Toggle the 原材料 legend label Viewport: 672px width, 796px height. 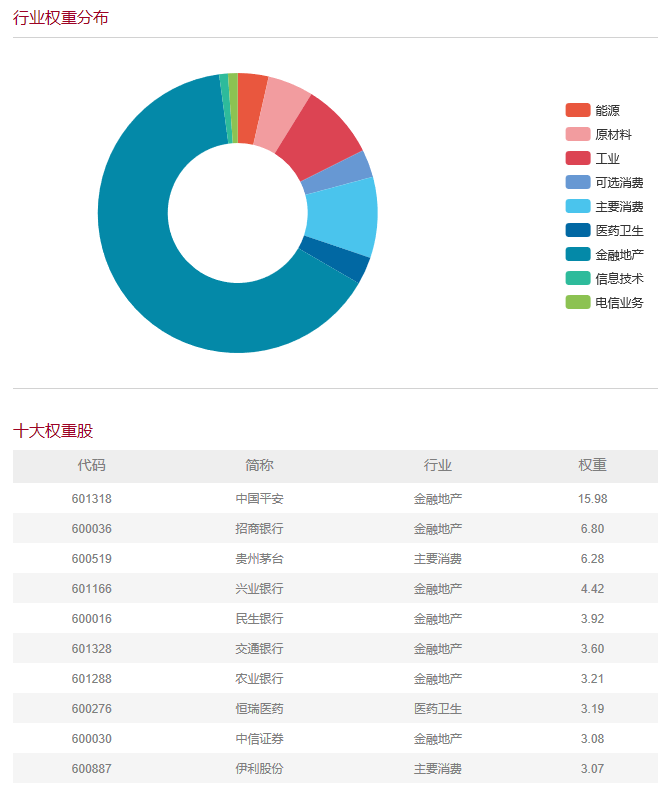point(613,134)
